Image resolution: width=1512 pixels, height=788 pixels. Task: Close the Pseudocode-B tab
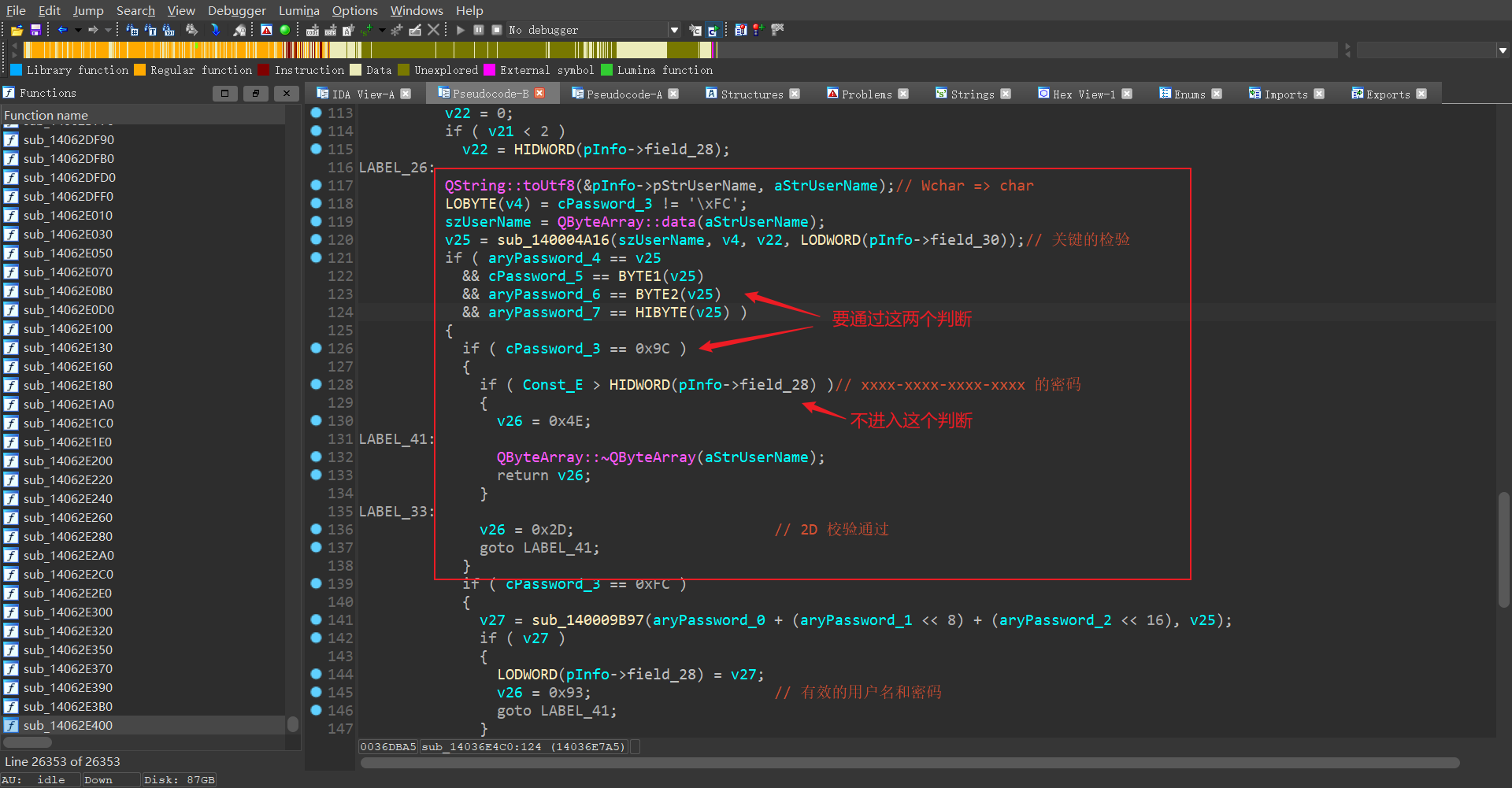[539, 94]
